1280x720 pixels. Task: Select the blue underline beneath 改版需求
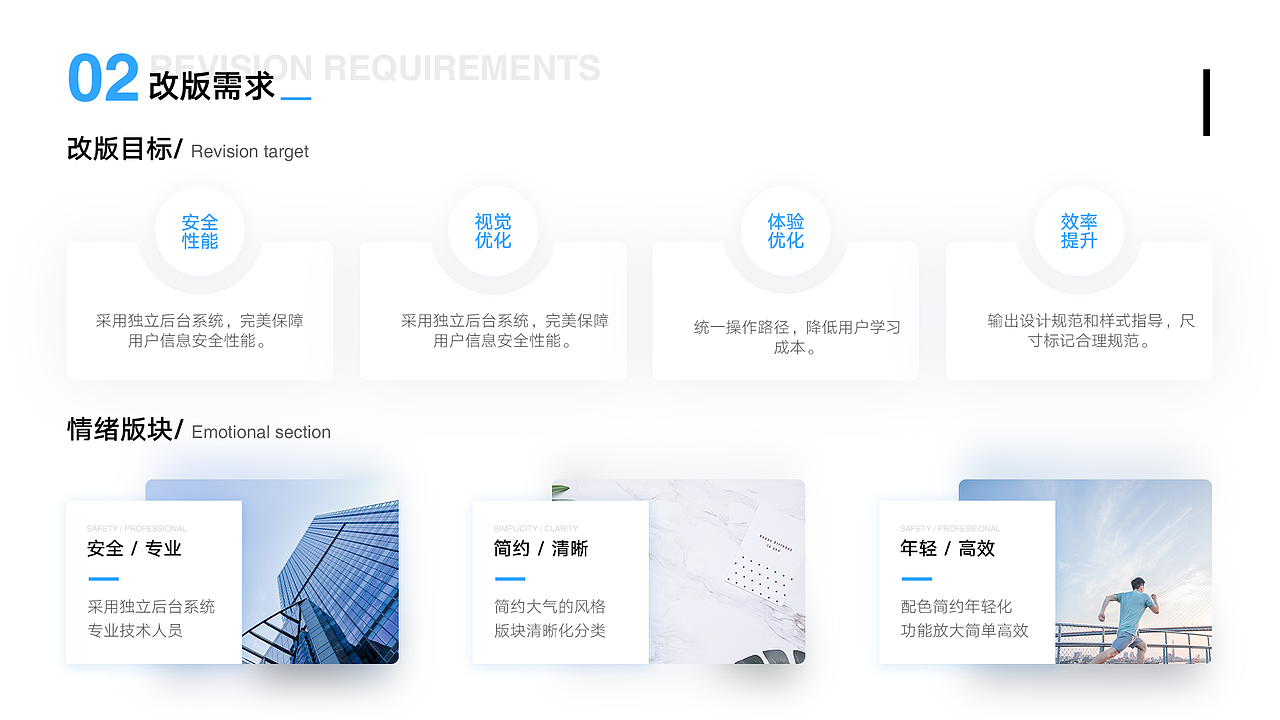tap(296, 98)
